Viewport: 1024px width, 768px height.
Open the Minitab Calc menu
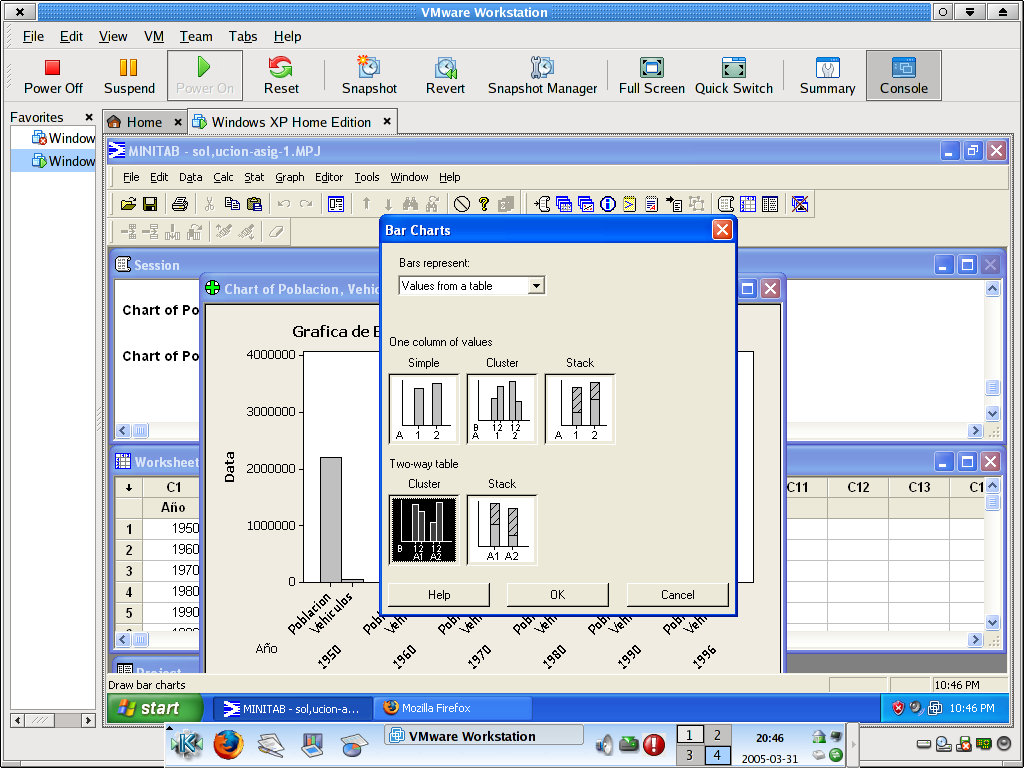[x=223, y=177]
